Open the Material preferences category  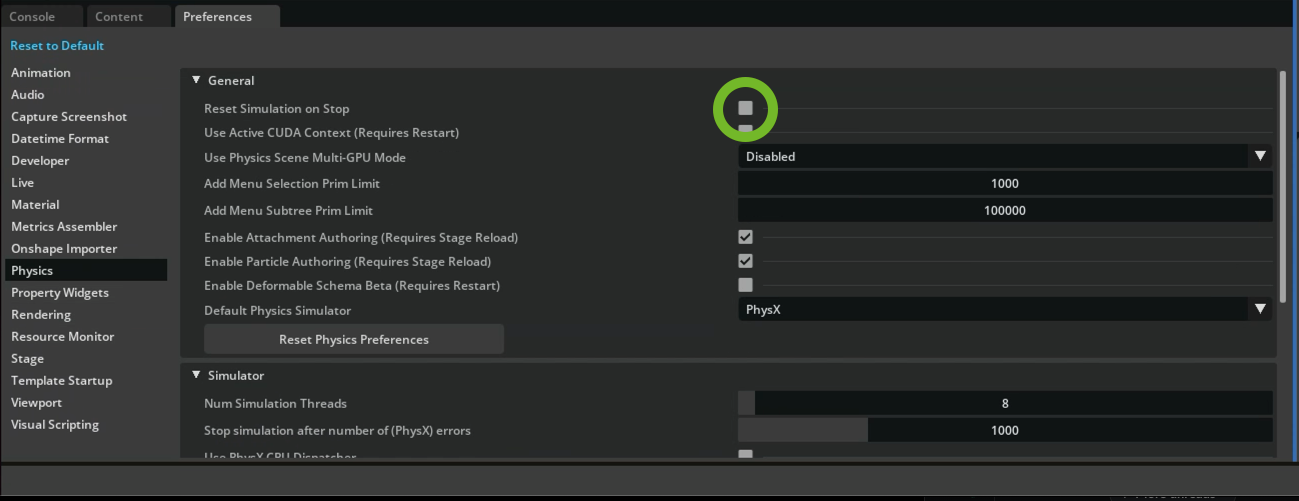click(35, 205)
